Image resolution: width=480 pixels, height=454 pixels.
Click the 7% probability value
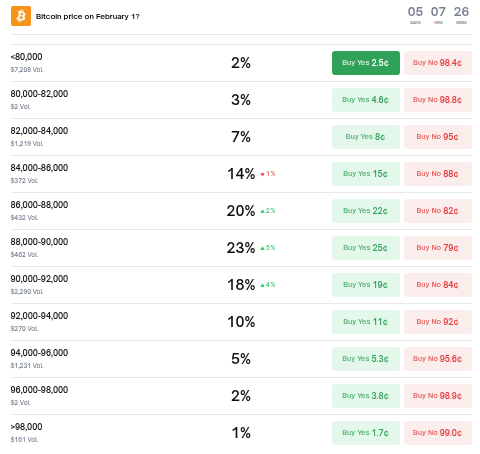[x=241, y=137]
